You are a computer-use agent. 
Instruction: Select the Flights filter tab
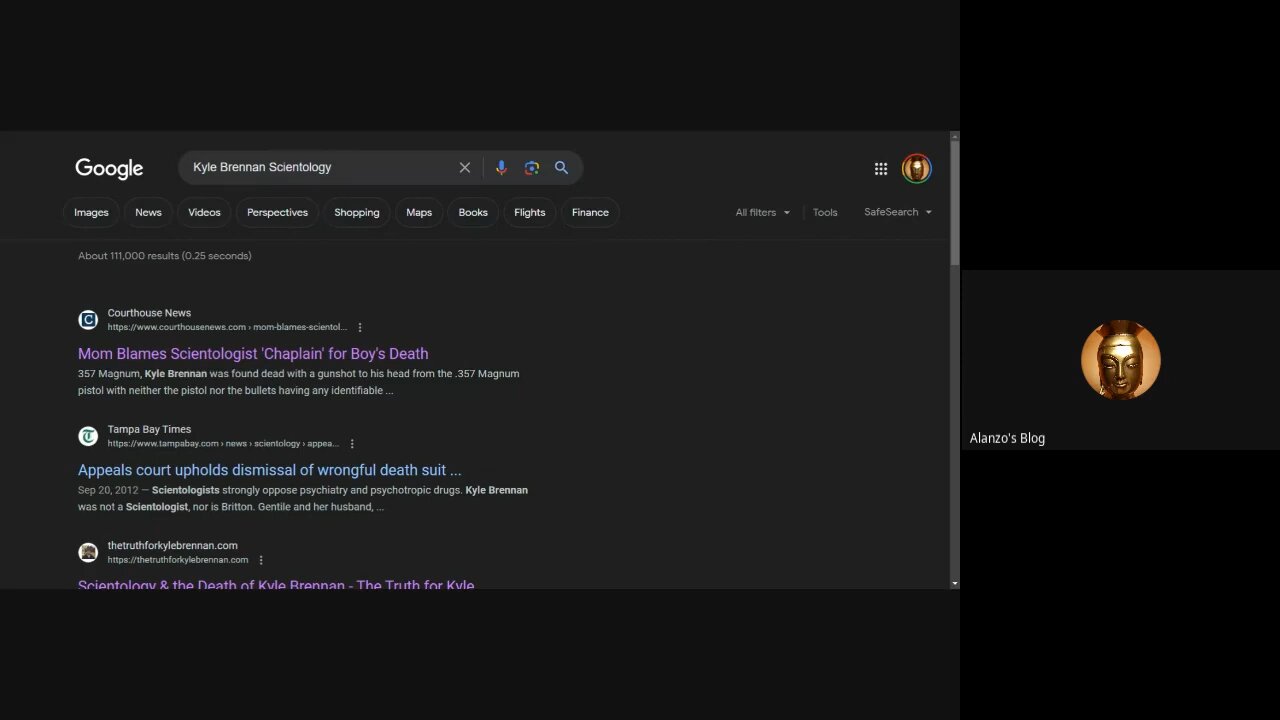pos(530,212)
